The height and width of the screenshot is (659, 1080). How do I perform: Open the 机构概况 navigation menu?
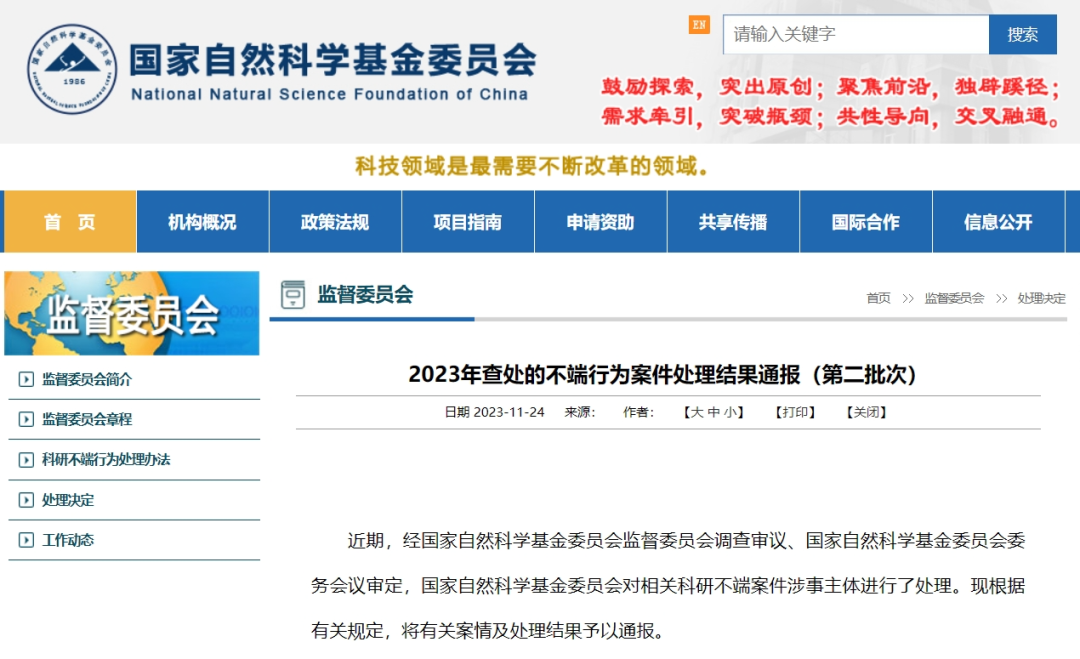[x=202, y=222]
